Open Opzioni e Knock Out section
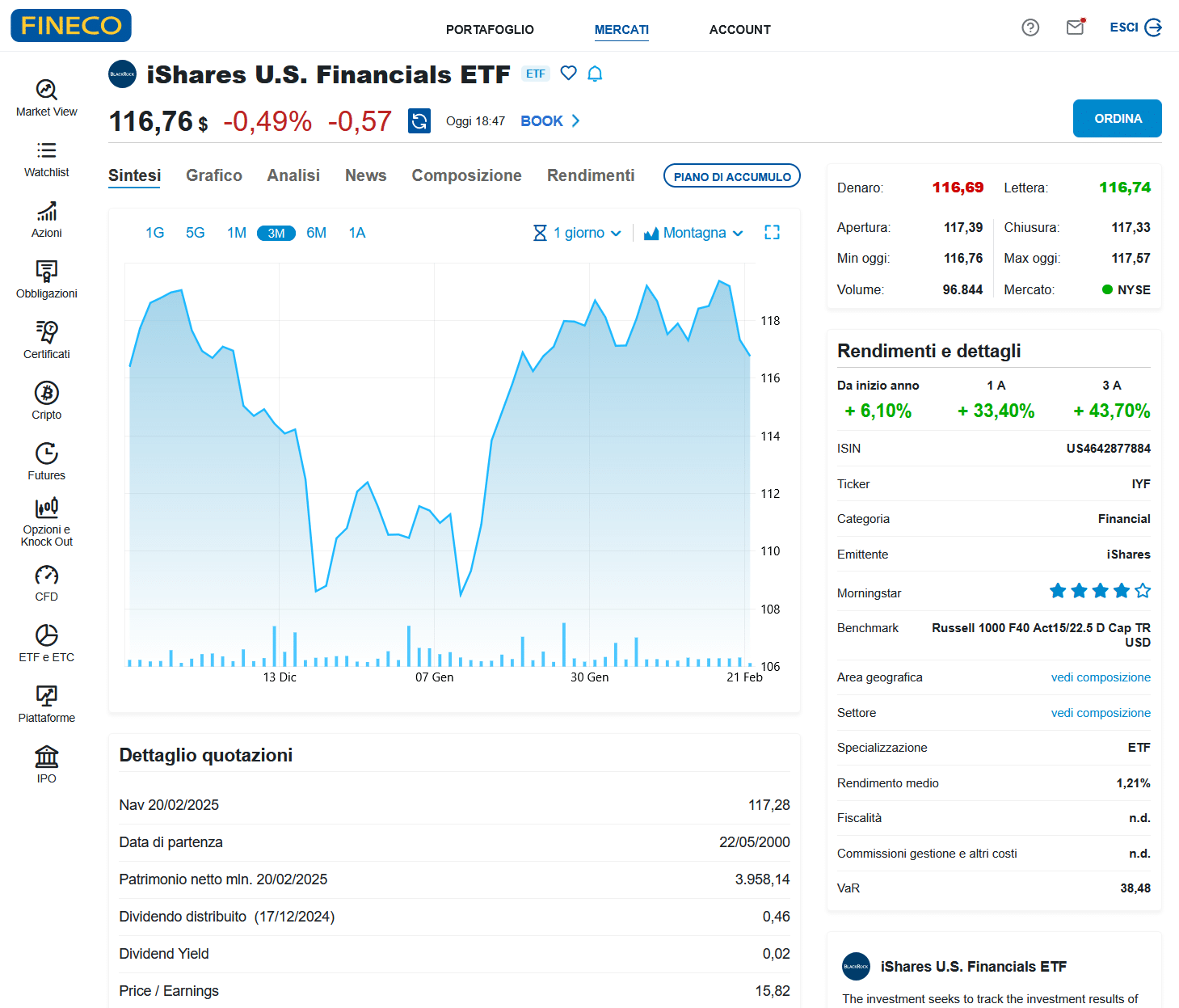This screenshot has width=1179, height=1008. (x=47, y=522)
